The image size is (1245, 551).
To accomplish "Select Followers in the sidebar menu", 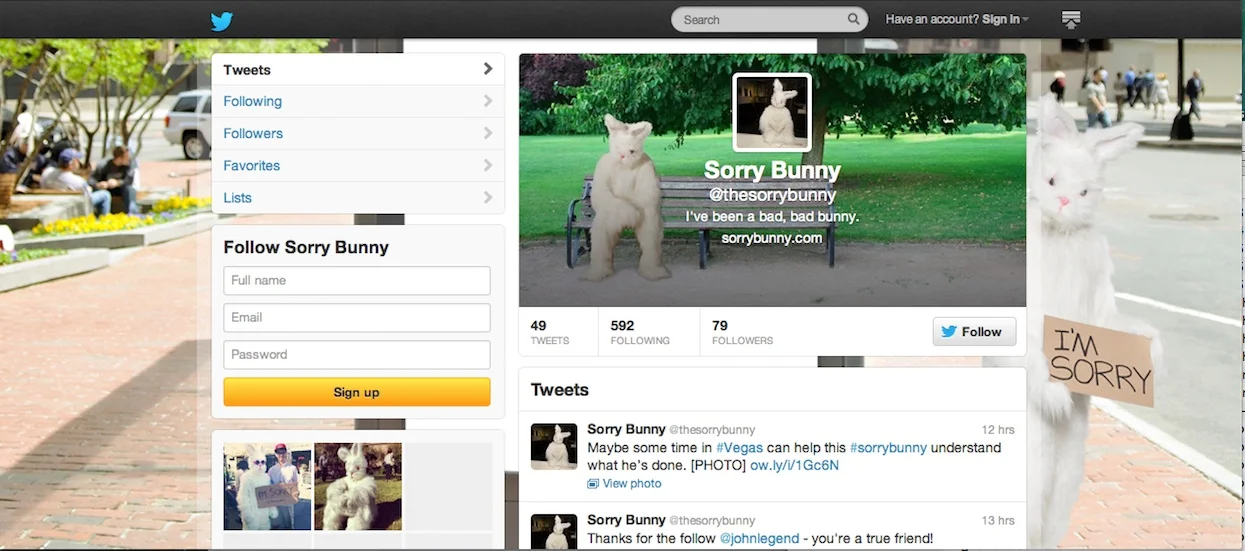I will coord(358,133).
